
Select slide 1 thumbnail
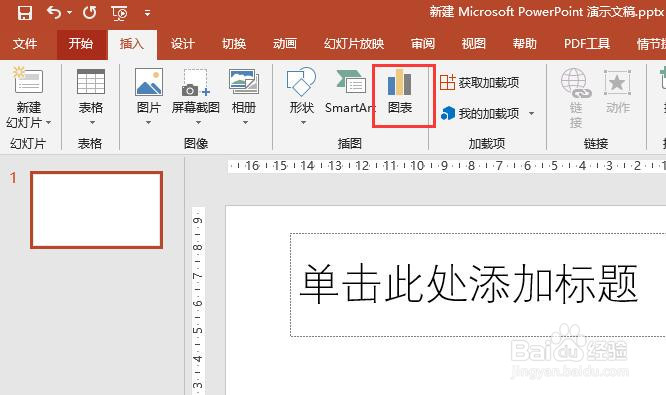[96, 210]
